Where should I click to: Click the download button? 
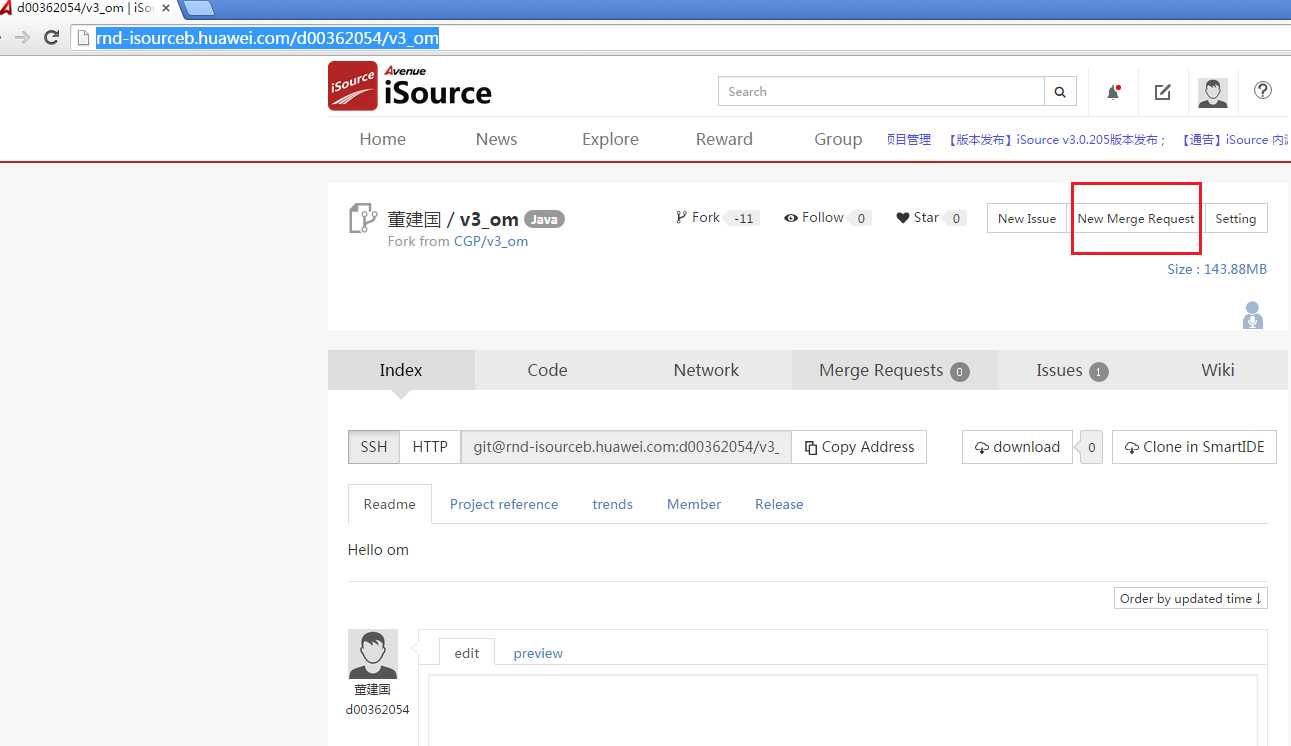(x=1017, y=447)
